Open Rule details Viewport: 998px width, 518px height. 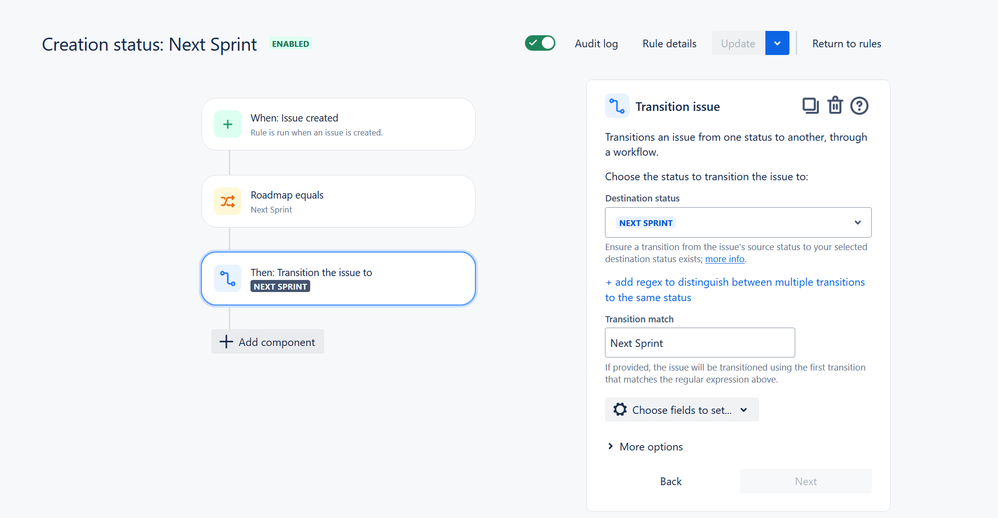[x=669, y=43]
